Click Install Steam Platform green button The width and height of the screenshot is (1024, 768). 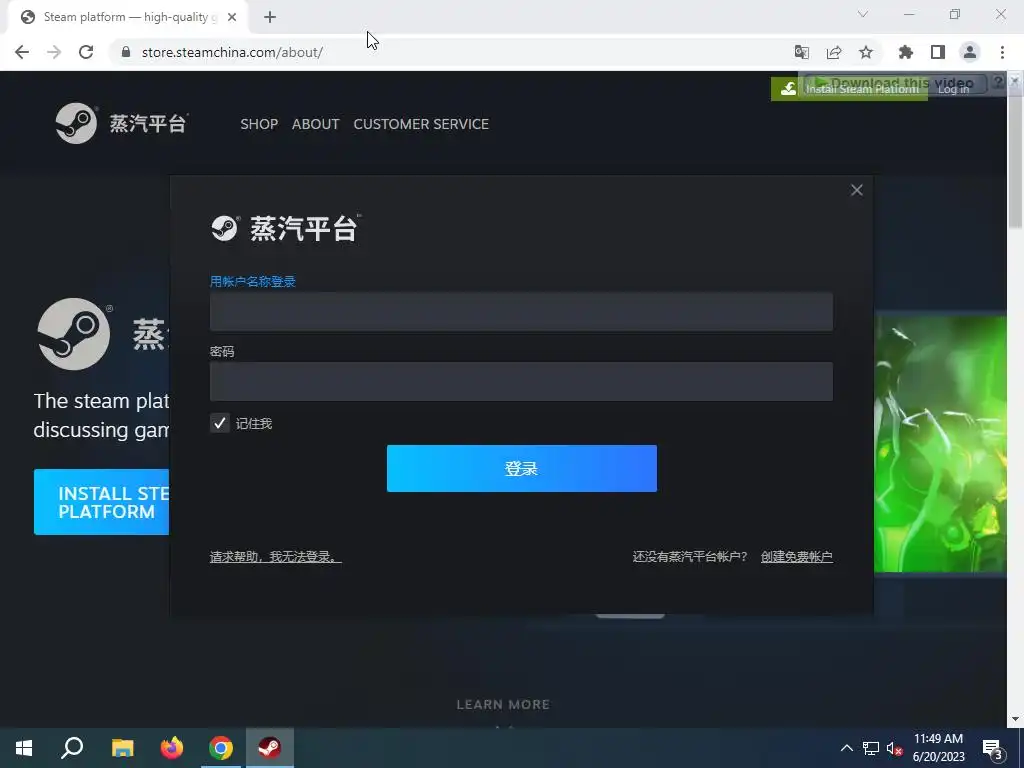pyautogui.click(x=849, y=89)
